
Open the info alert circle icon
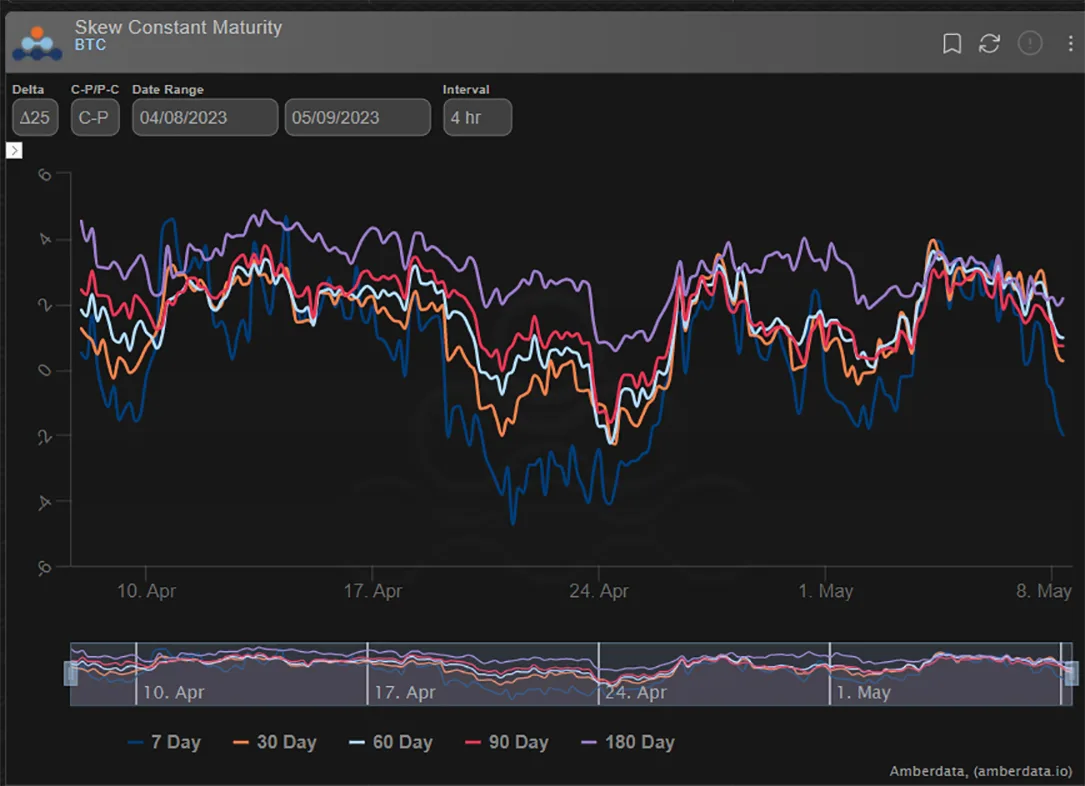tap(1030, 44)
